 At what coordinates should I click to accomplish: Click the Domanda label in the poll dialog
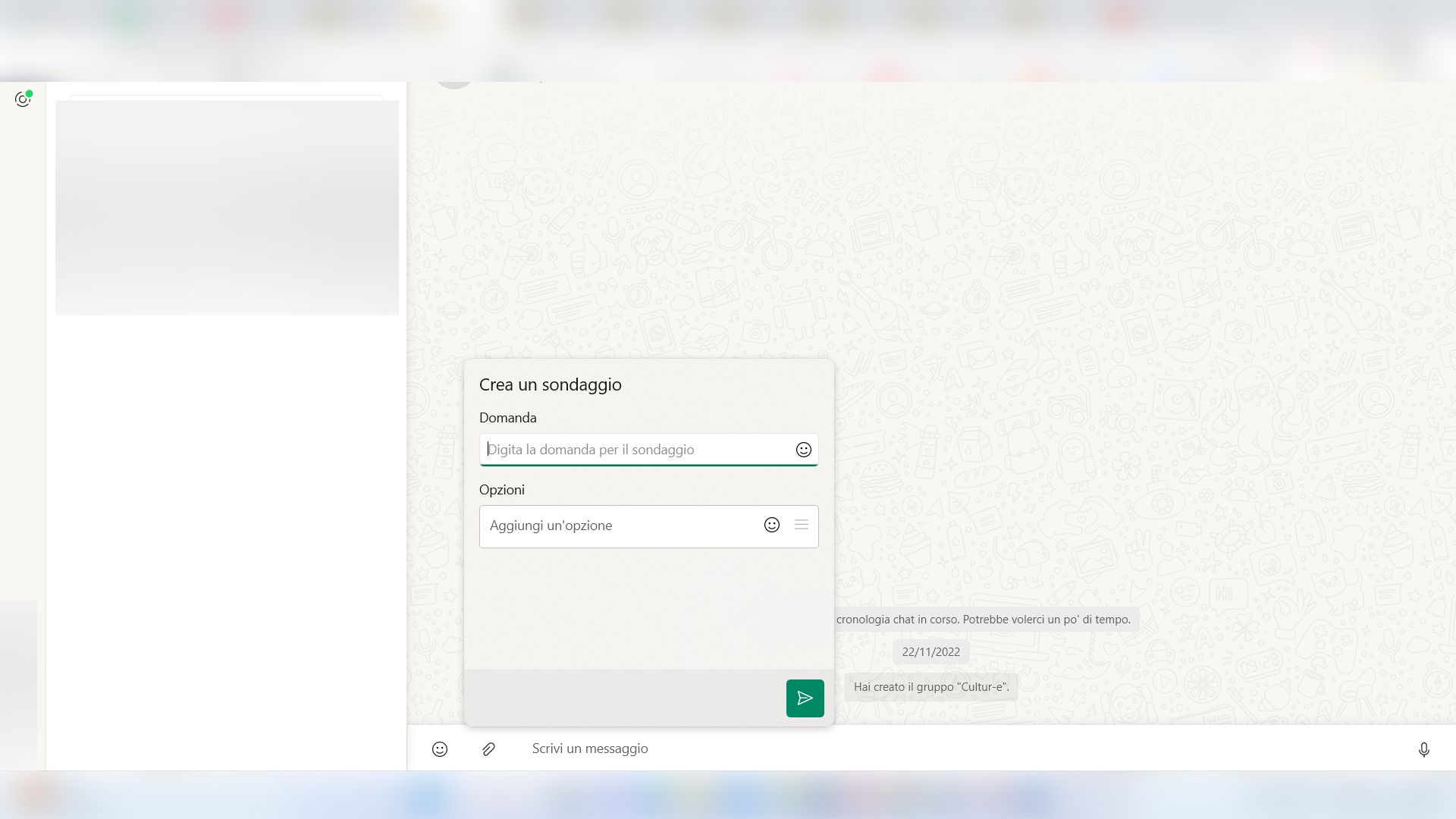507,418
